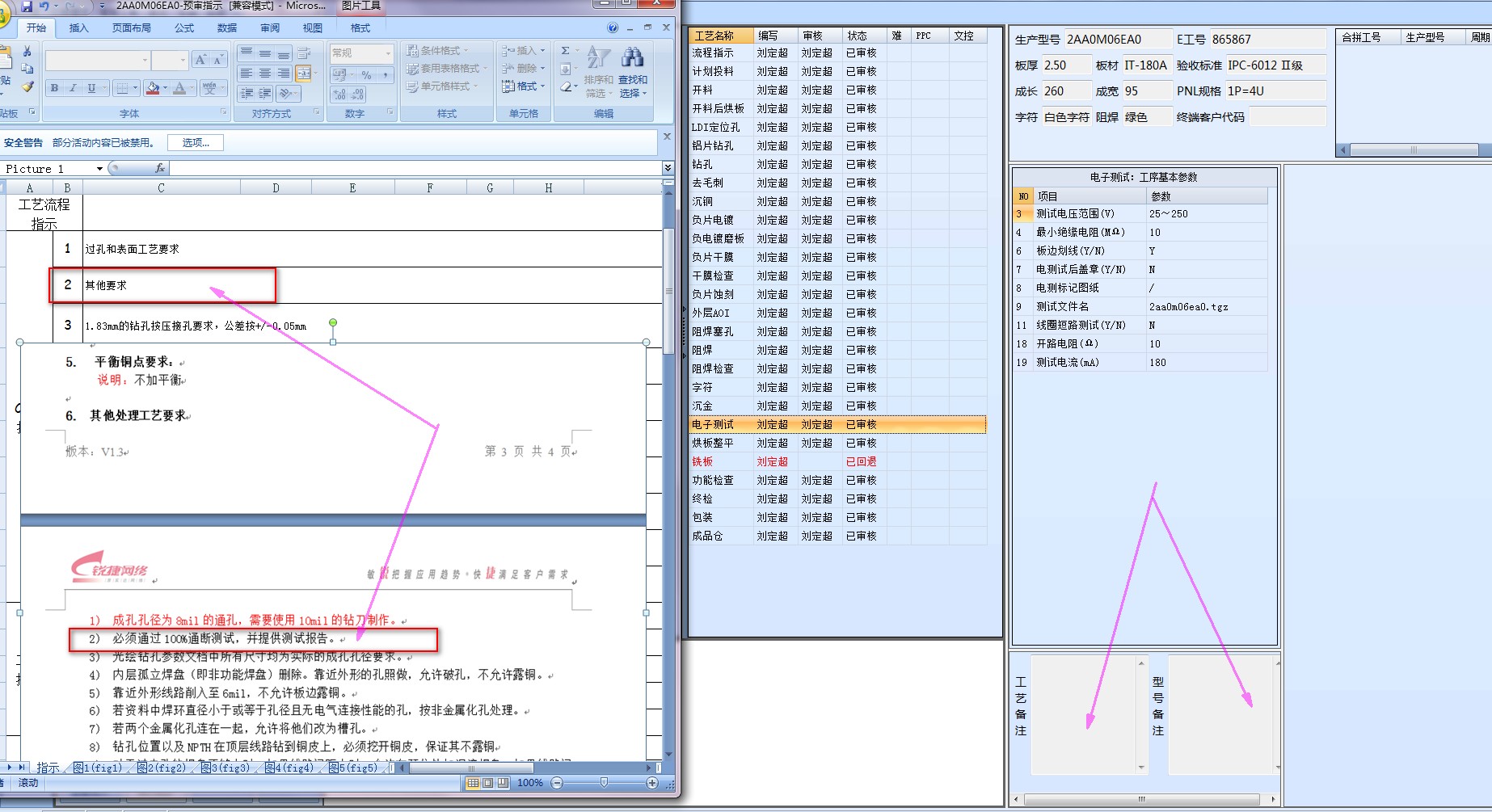Click the top align icon
The height and width of the screenshot is (812, 1492).
tap(247, 54)
